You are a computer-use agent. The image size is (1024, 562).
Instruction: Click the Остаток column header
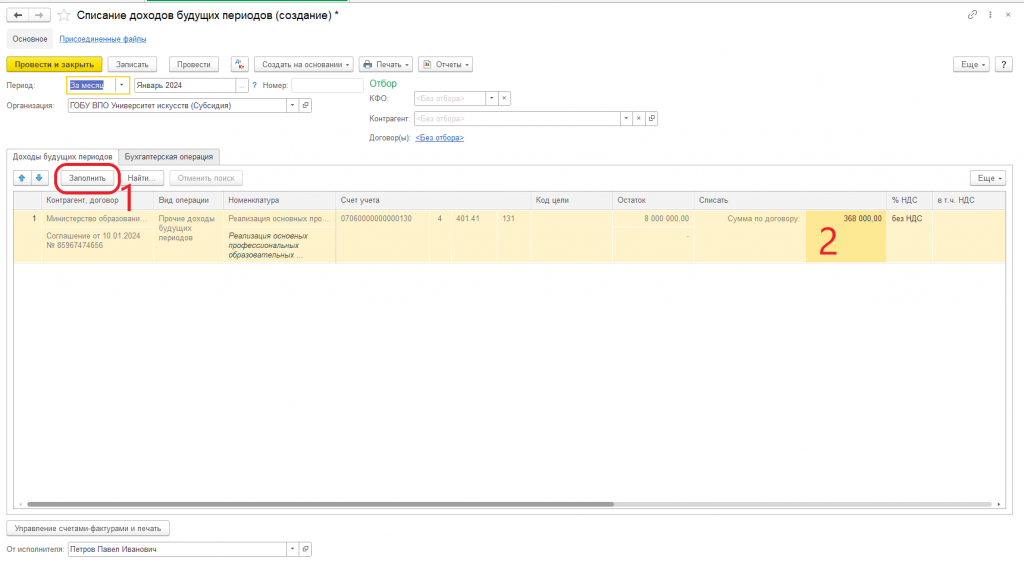653,200
